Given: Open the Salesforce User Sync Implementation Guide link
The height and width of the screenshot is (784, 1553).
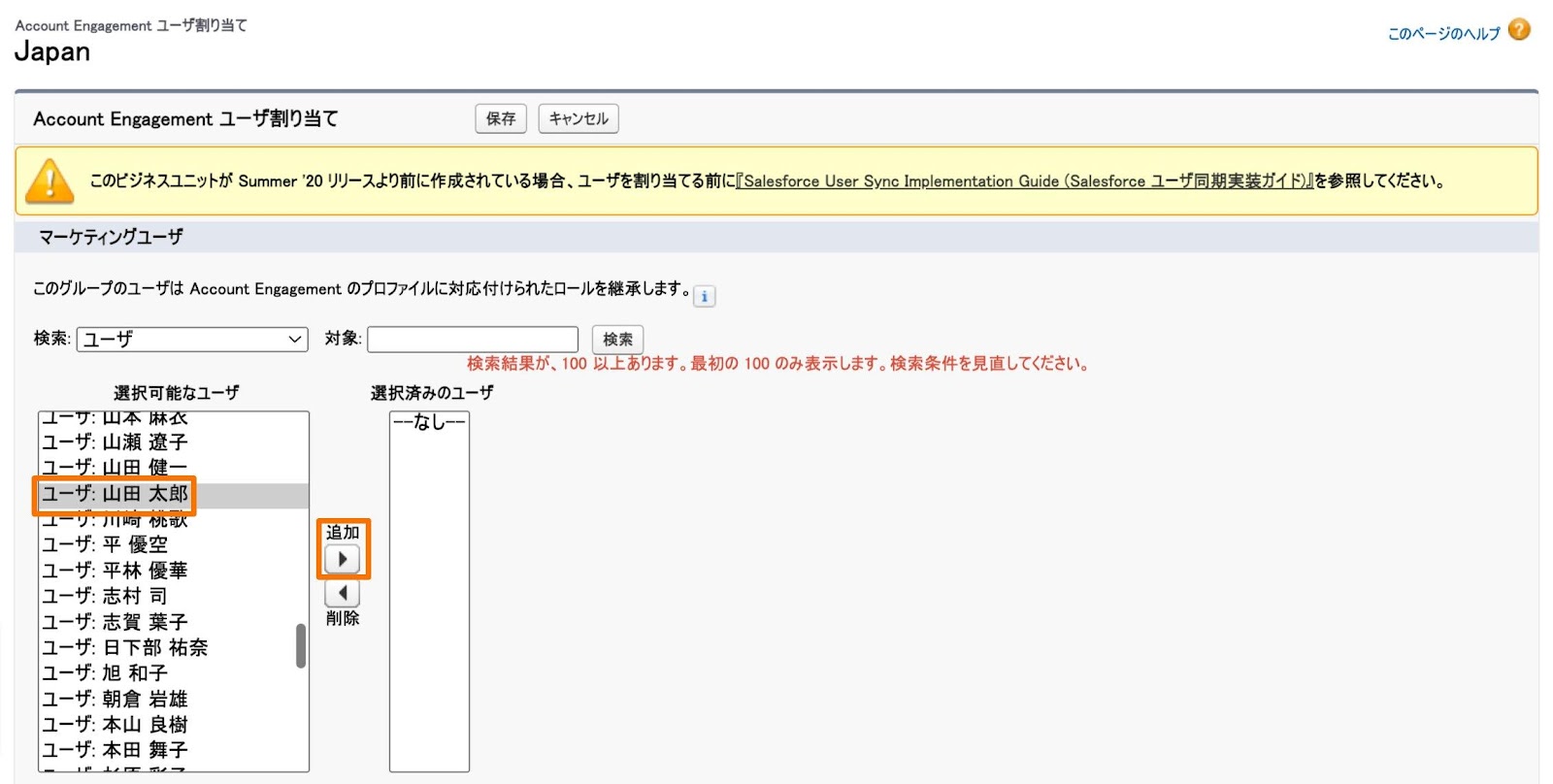Looking at the screenshot, I should click(1024, 181).
